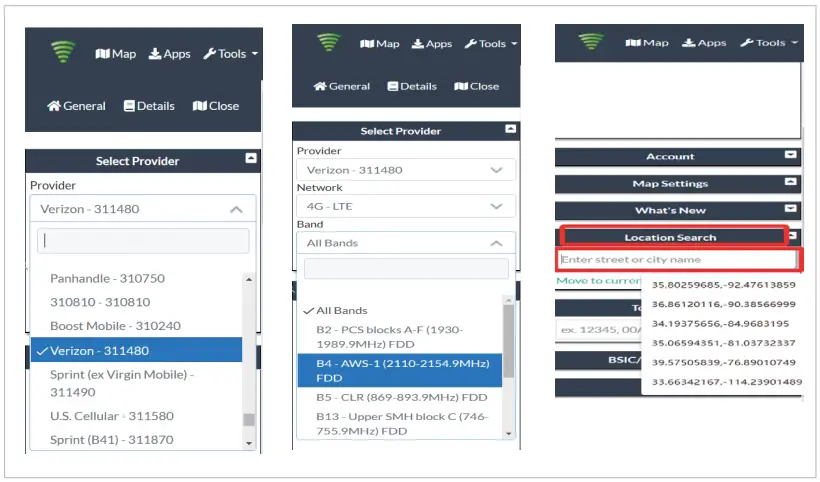Image resolution: width=820 pixels, height=482 pixels.
Task: Close the open Verizon provider dropdown in left panel
Action: click(143, 209)
